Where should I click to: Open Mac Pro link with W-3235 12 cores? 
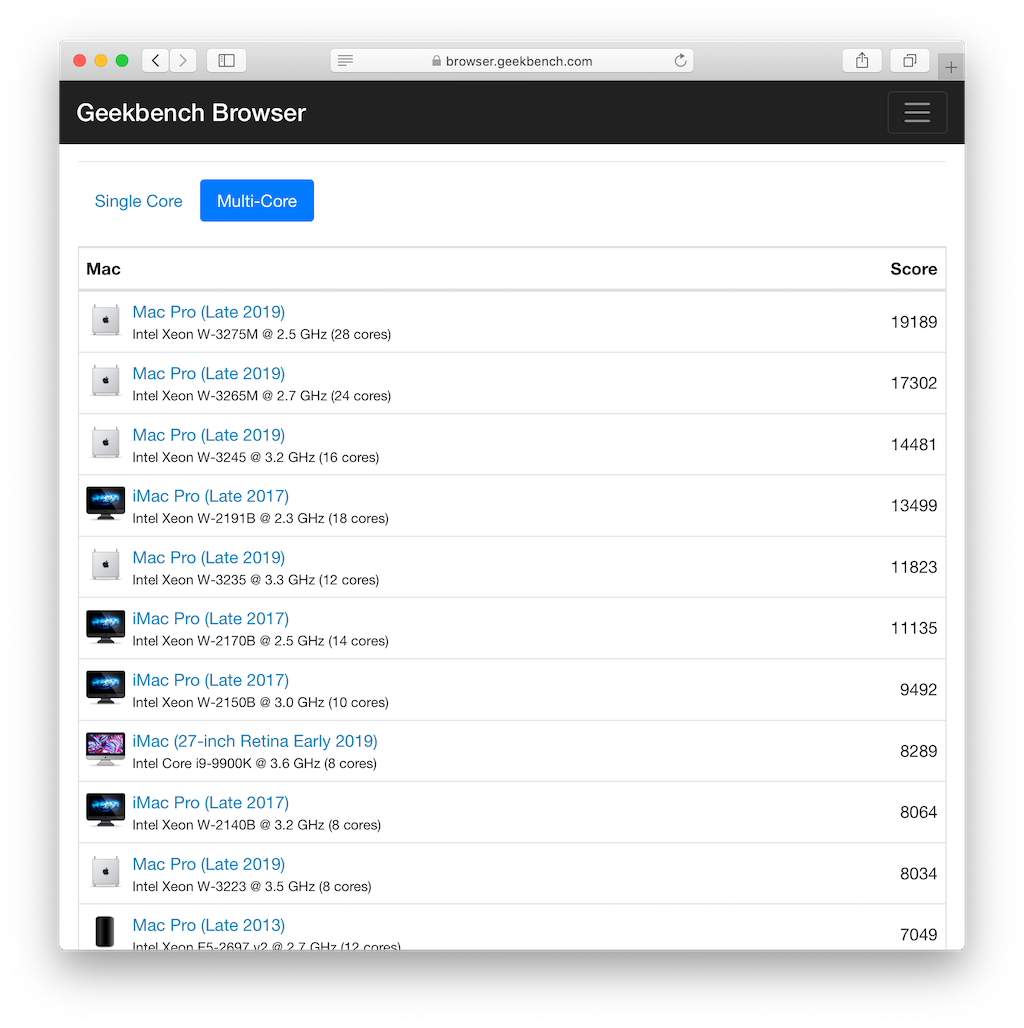pyautogui.click(x=208, y=558)
